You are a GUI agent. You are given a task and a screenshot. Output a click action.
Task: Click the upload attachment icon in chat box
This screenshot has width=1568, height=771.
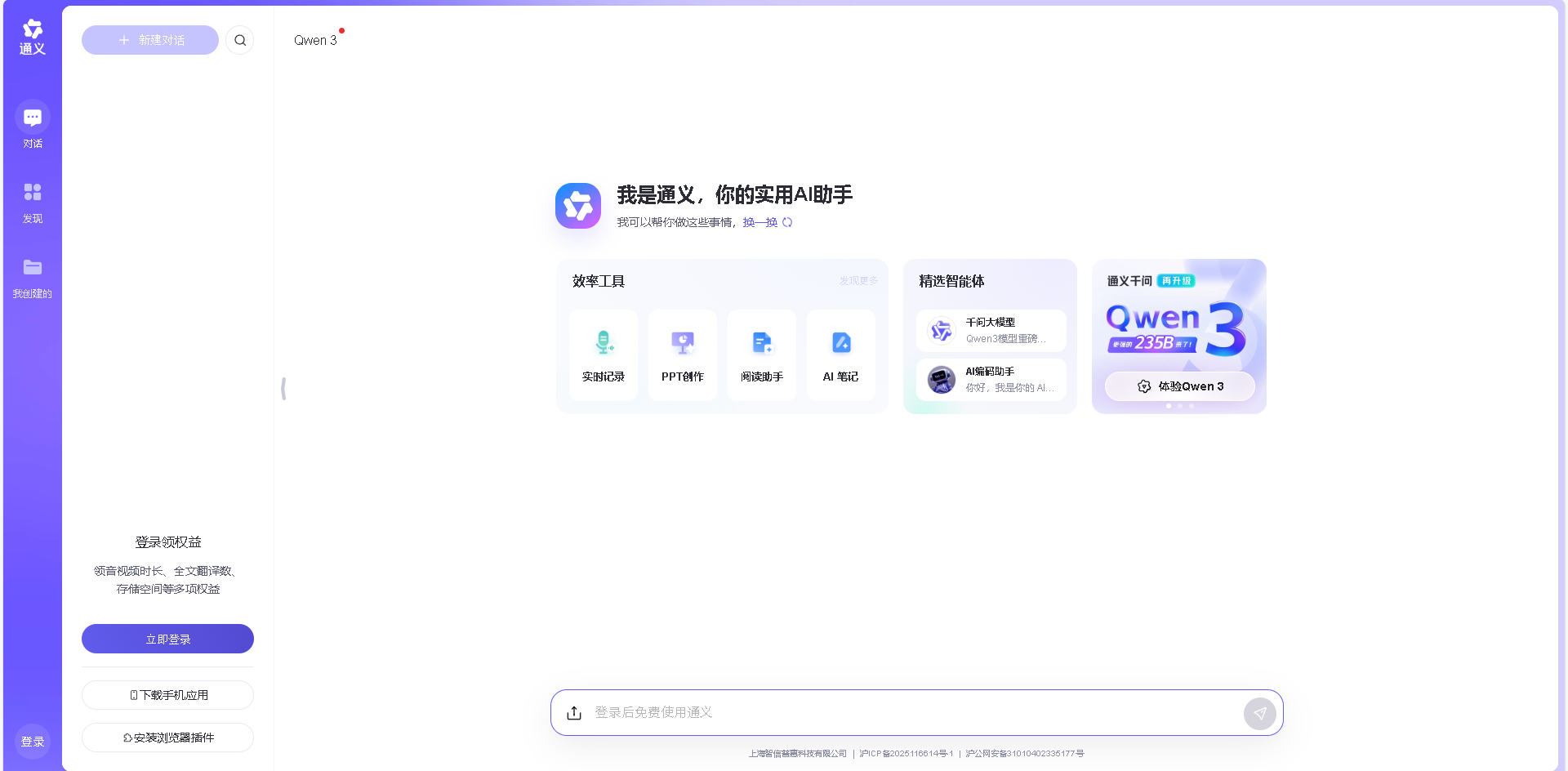coord(574,712)
